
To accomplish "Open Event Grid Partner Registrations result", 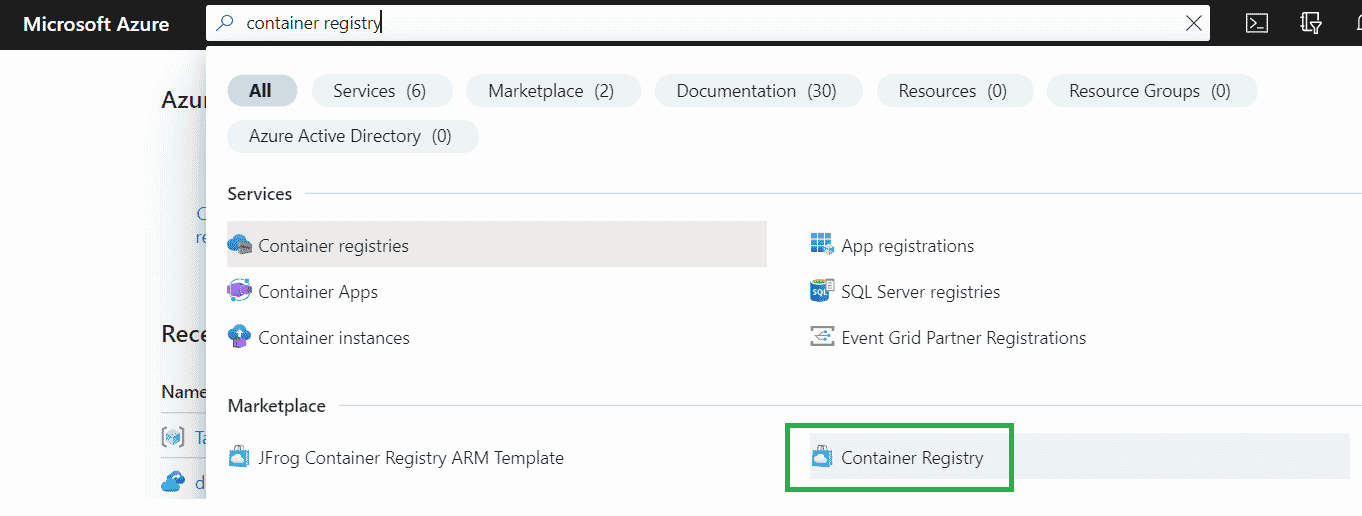I will [964, 338].
